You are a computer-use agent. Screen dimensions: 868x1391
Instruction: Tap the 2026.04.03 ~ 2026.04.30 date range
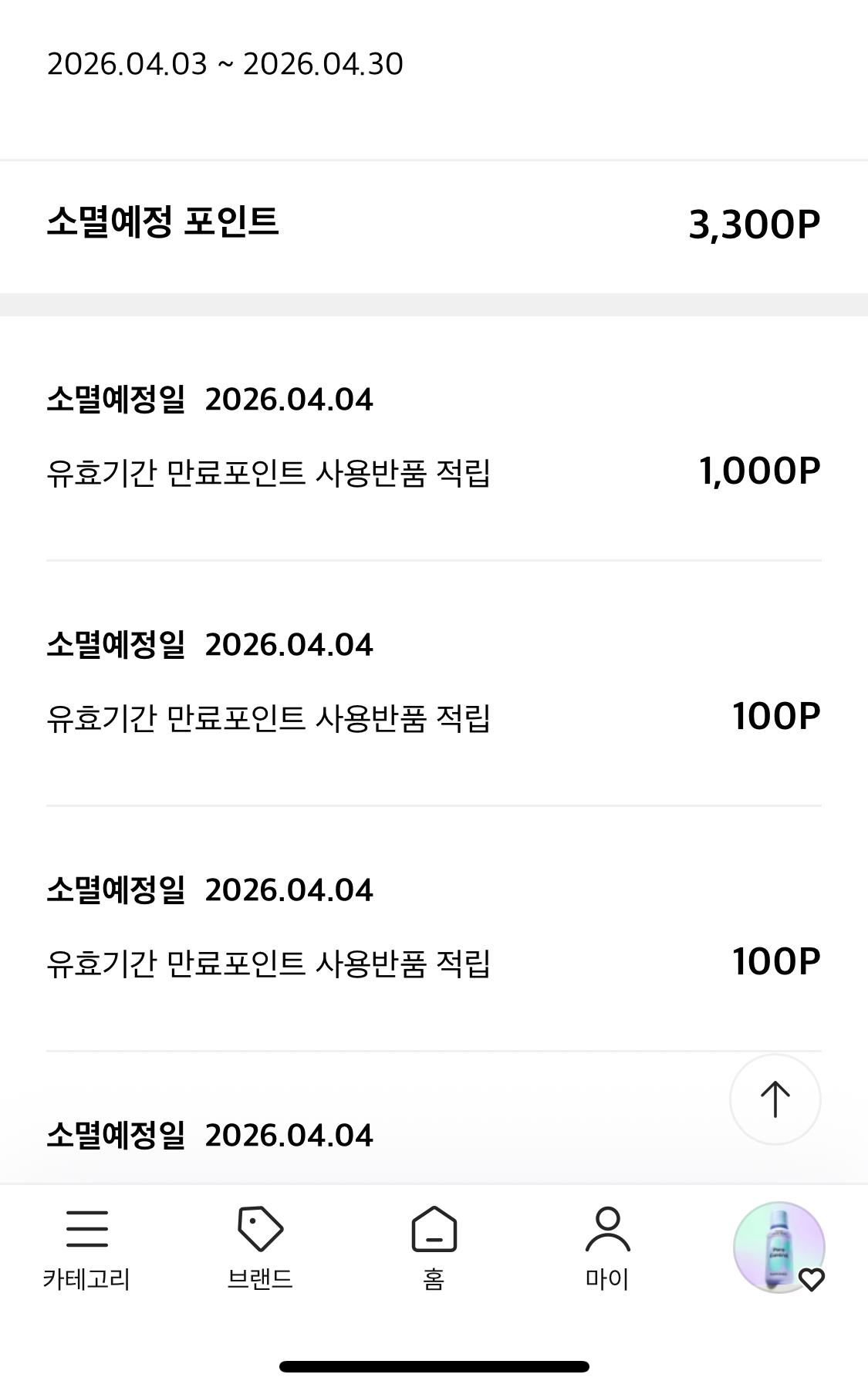point(225,64)
